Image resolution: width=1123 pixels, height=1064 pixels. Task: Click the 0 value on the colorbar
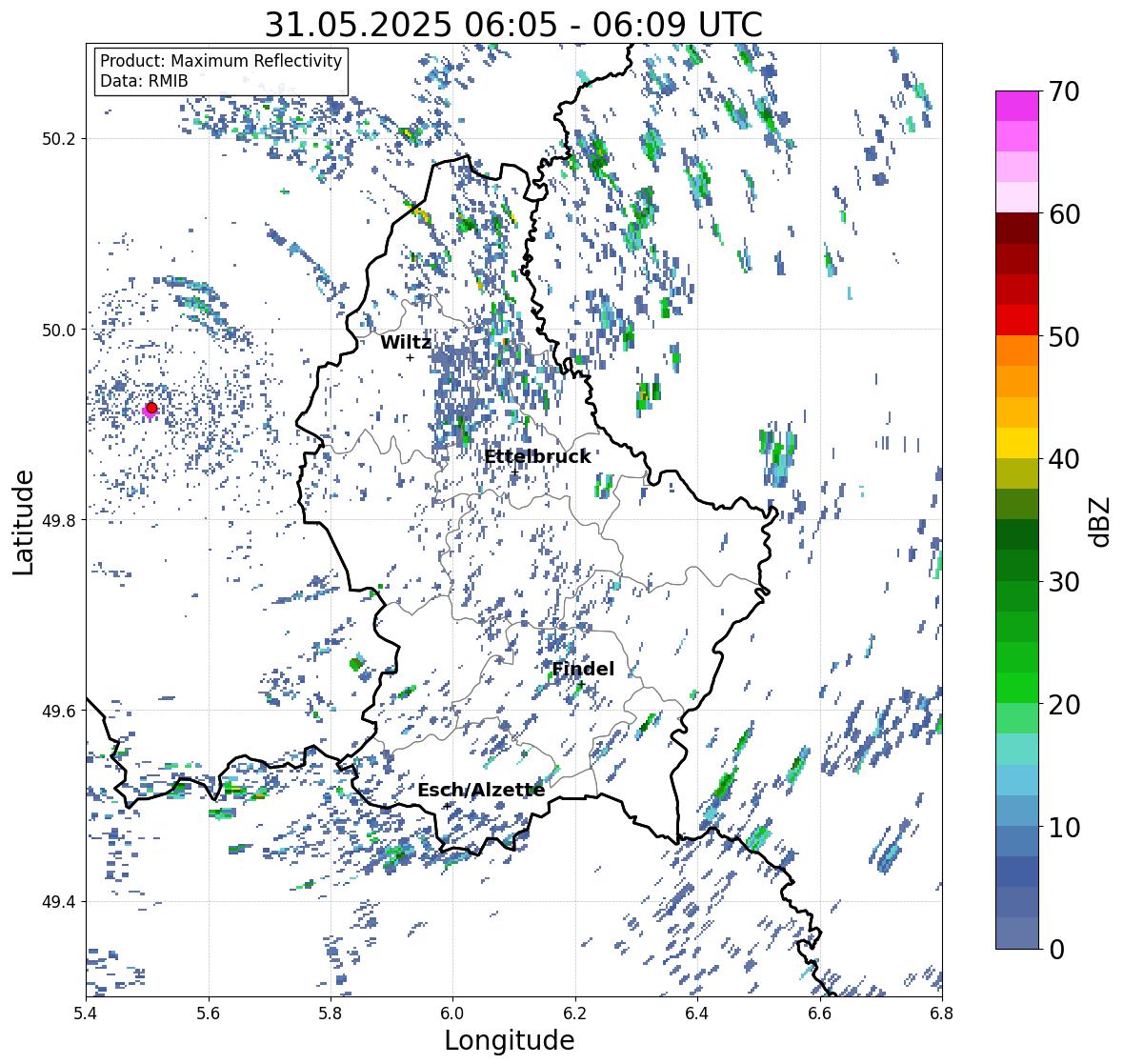click(x=1056, y=950)
